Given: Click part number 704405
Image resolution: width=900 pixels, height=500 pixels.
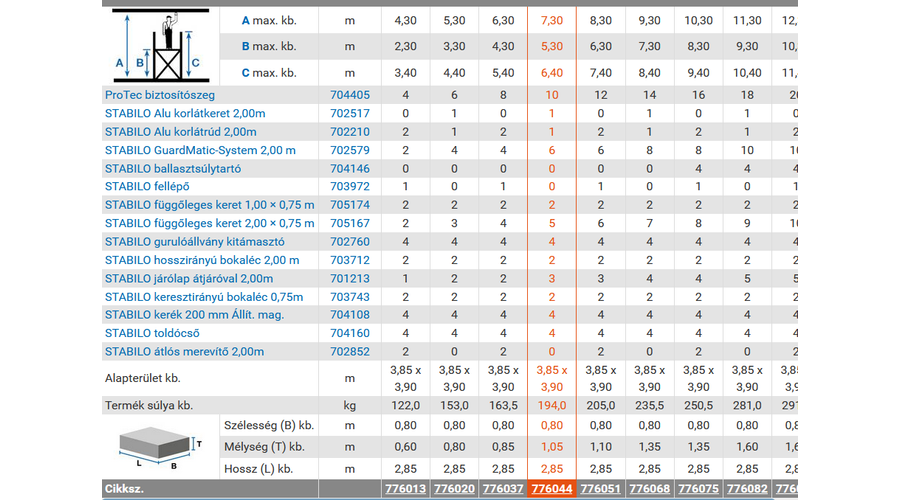Looking at the screenshot, I should (x=349, y=95).
